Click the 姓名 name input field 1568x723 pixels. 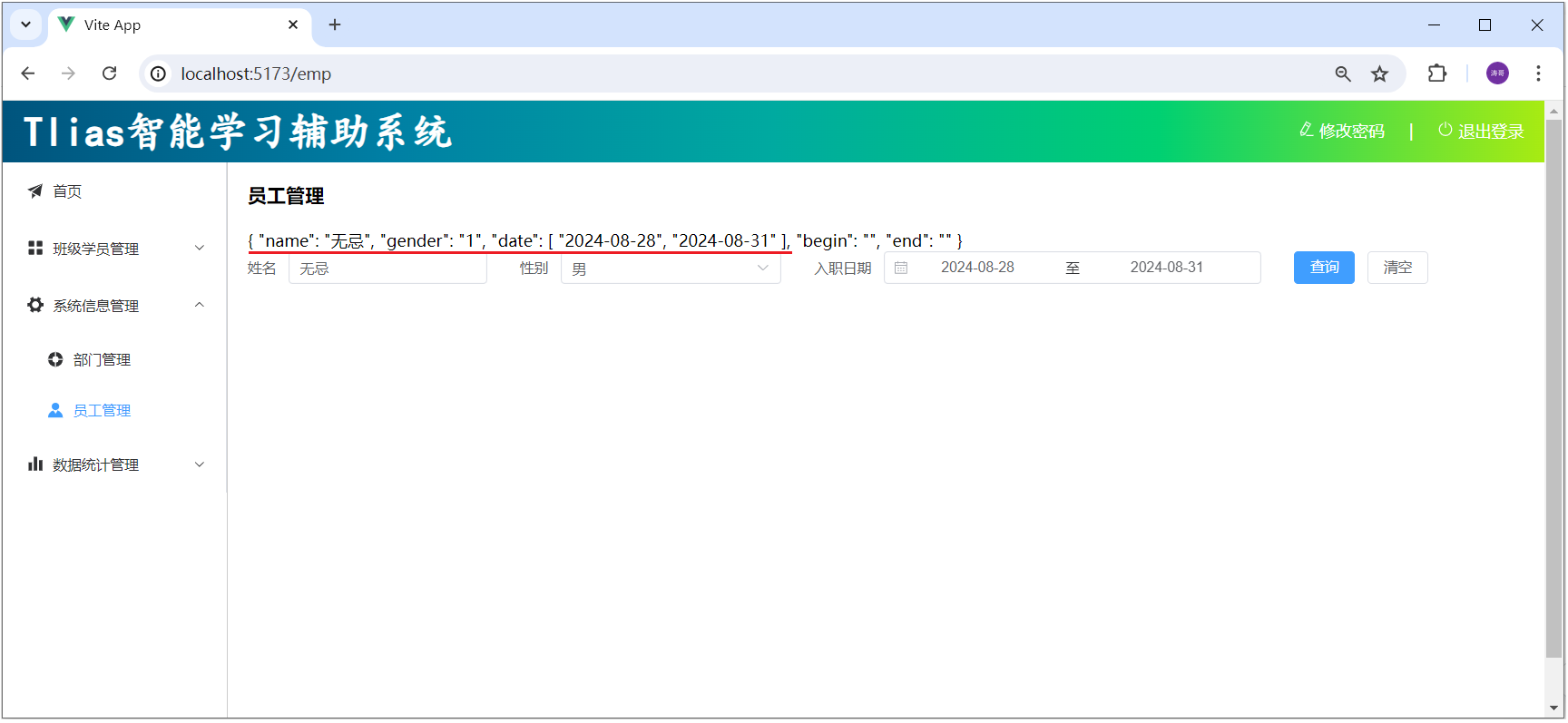[387, 269]
